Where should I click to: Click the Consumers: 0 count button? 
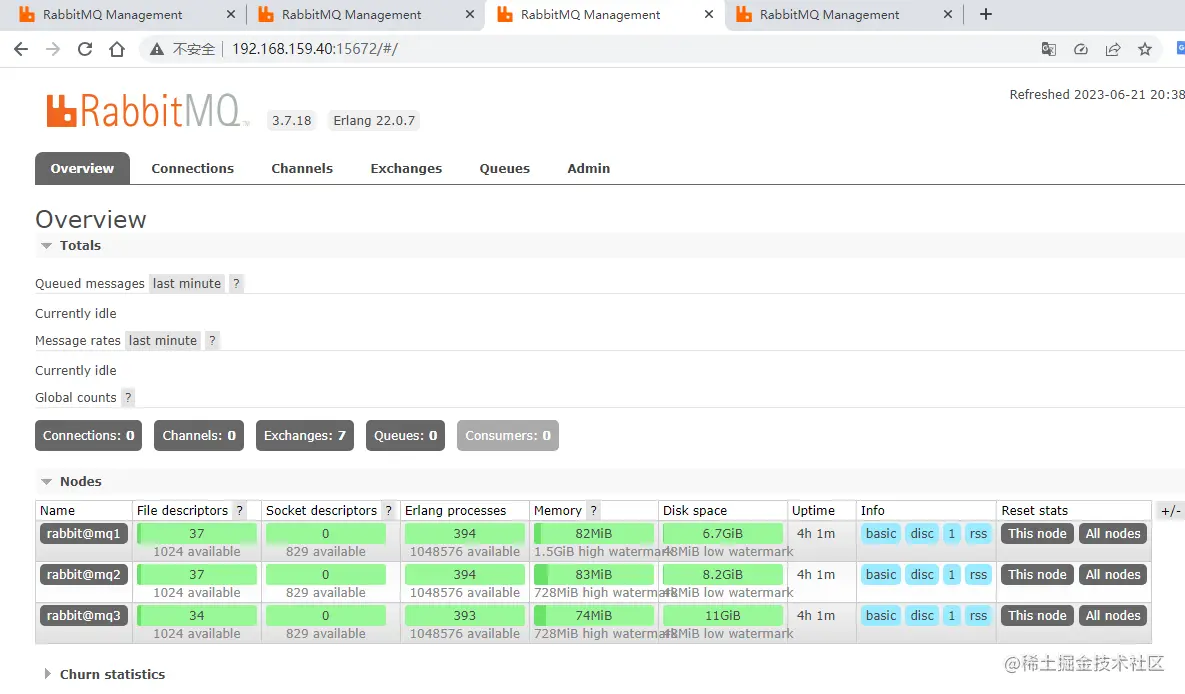click(508, 435)
